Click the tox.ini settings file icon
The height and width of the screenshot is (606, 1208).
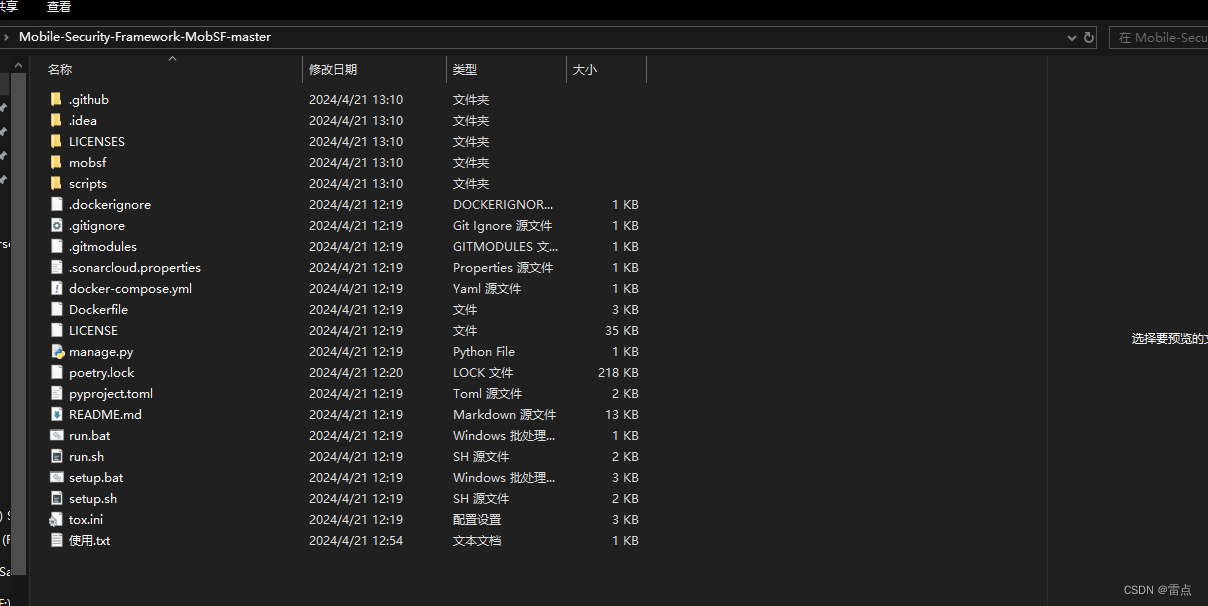pyautogui.click(x=56, y=519)
